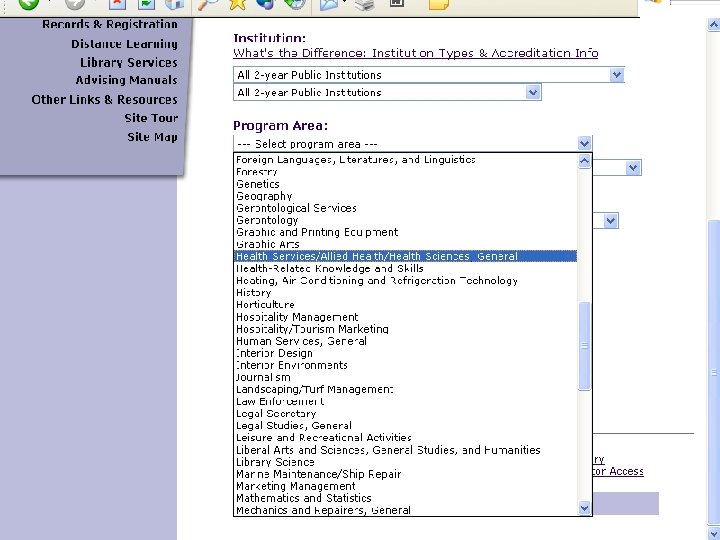The width and height of the screenshot is (720, 540).
Task: Click the Print toolbar icon
Action: click(x=365, y=4)
